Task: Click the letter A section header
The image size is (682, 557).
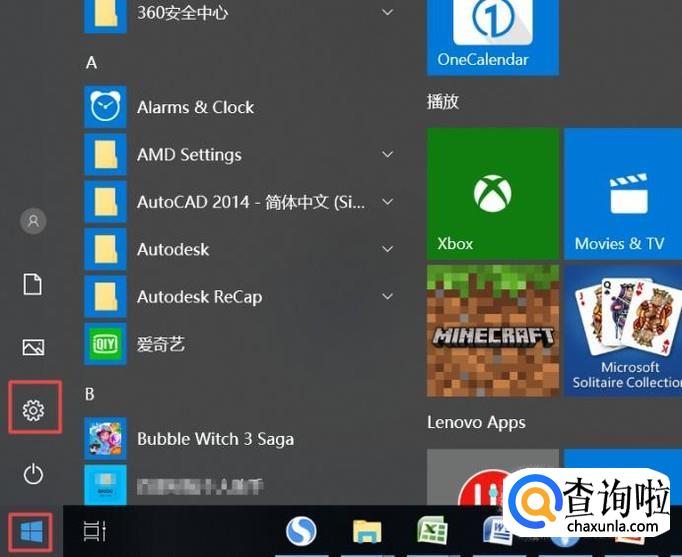Action: click(91, 63)
